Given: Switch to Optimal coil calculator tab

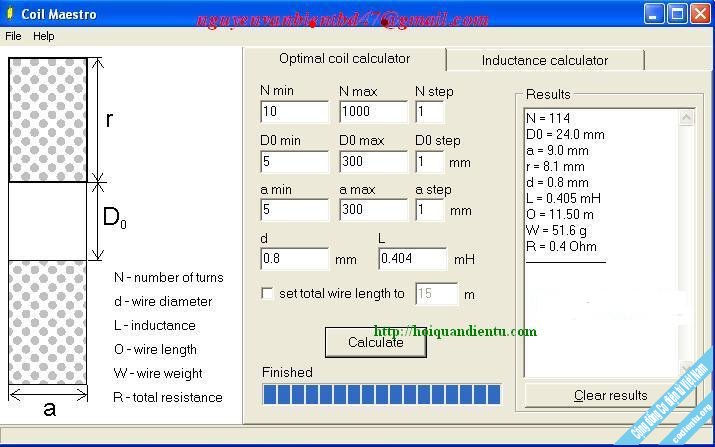Looking at the screenshot, I should [x=344, y=59].
